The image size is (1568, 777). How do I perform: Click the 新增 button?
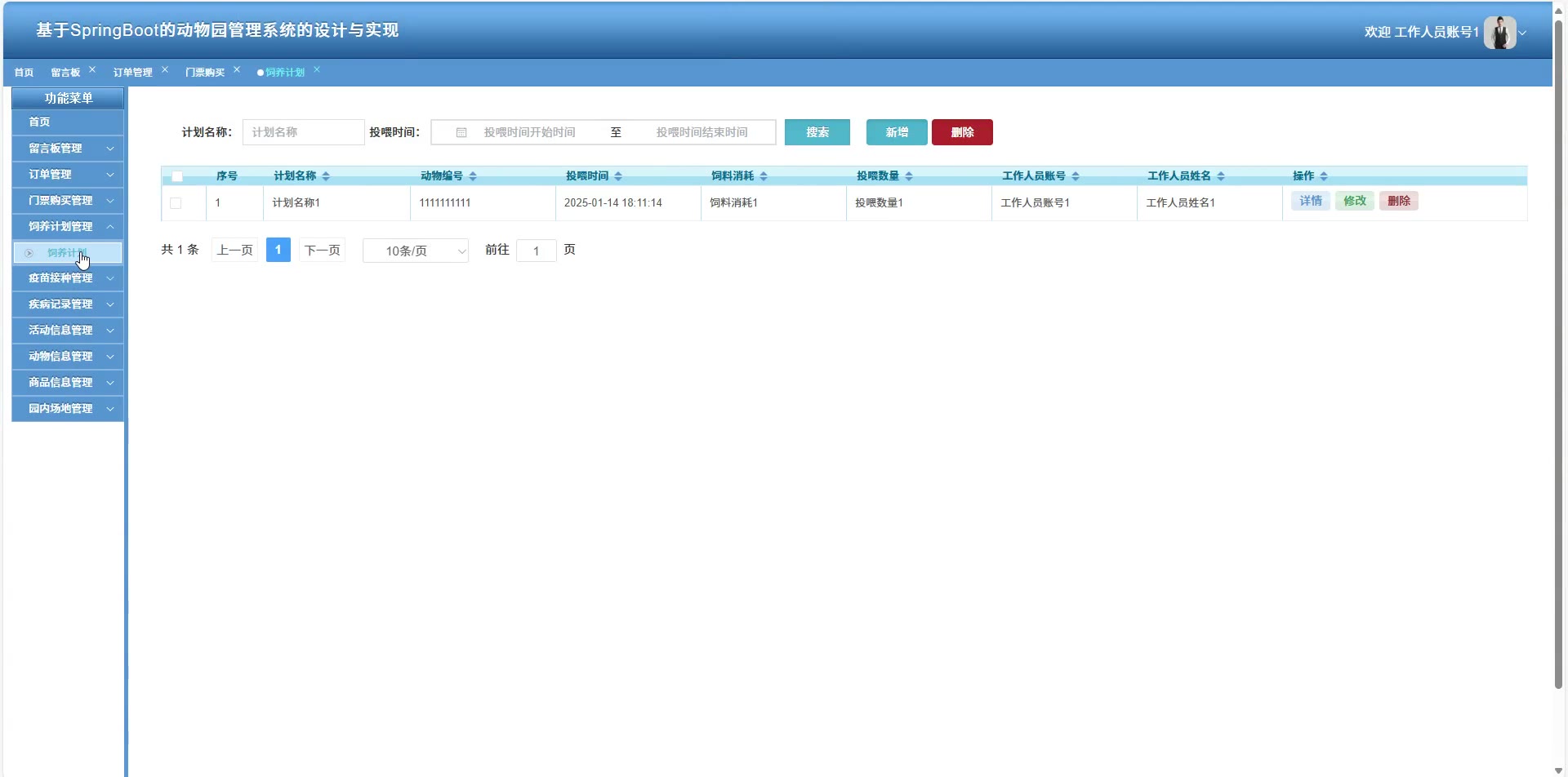coord(897,132)
